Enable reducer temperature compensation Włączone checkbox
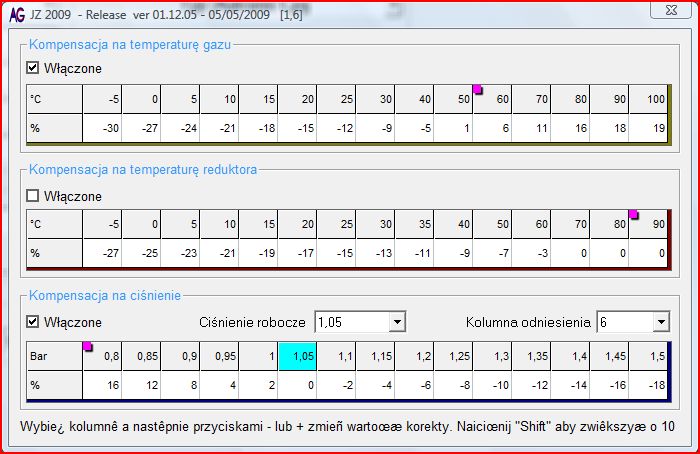The height and width of the screenshot is (454, 700). pos(33,196)
